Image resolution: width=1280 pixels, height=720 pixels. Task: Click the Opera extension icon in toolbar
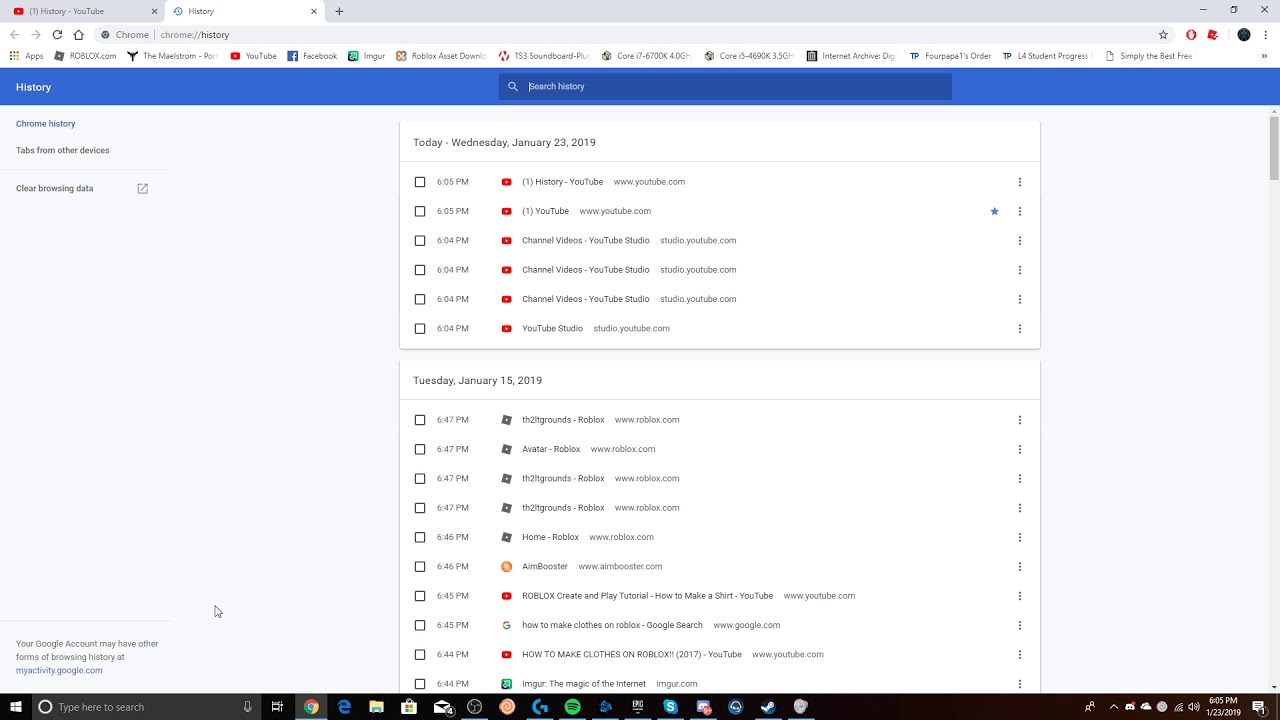click(x=1191, y=34)
